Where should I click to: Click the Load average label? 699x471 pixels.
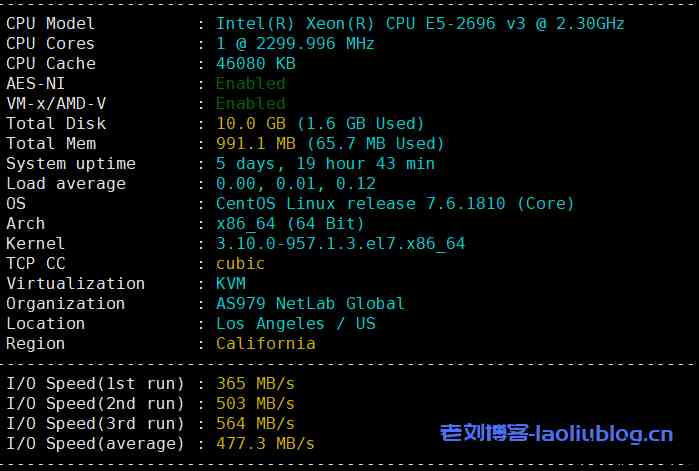66,184
